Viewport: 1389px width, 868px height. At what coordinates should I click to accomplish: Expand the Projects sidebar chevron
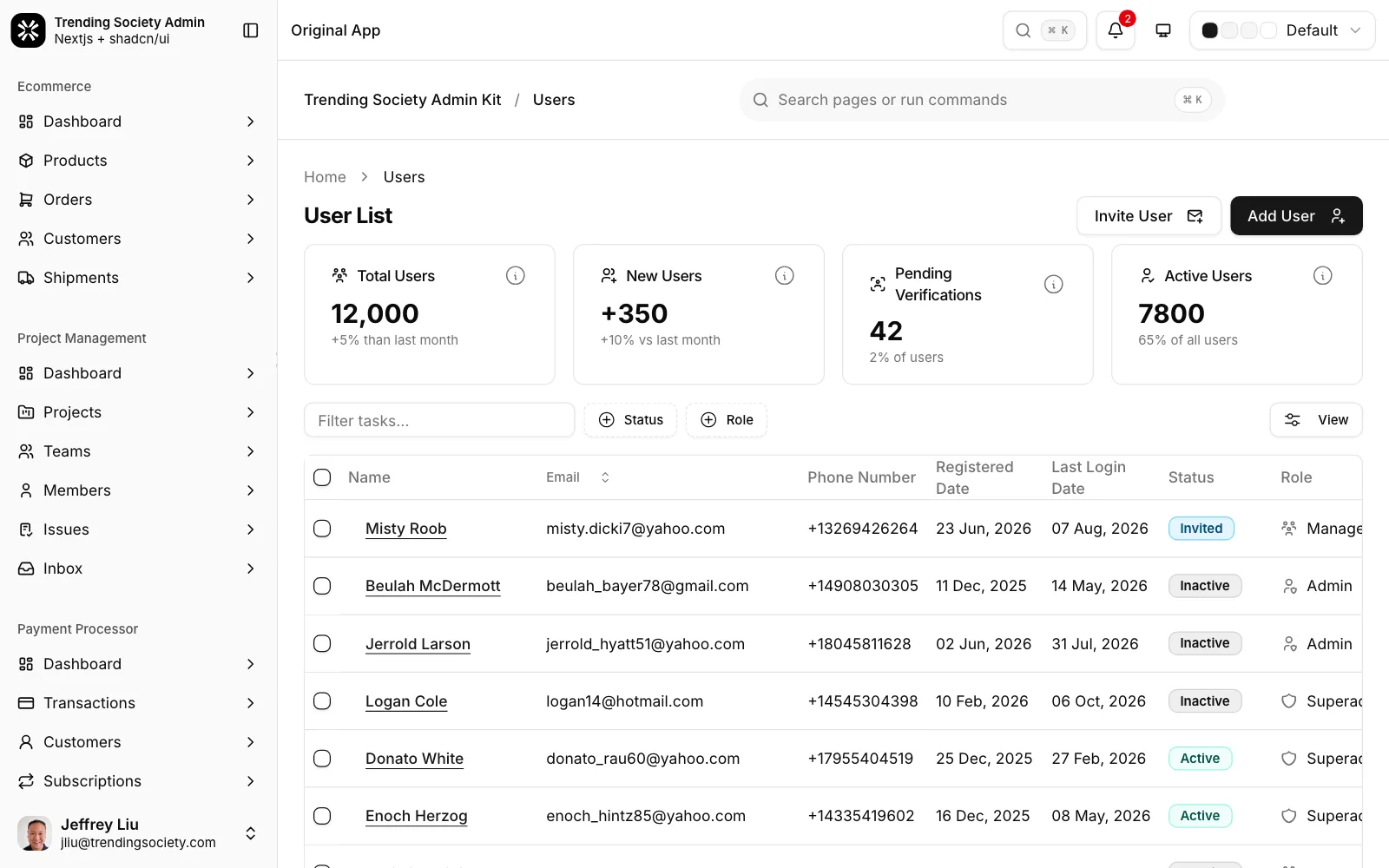(x=250, y=412)
